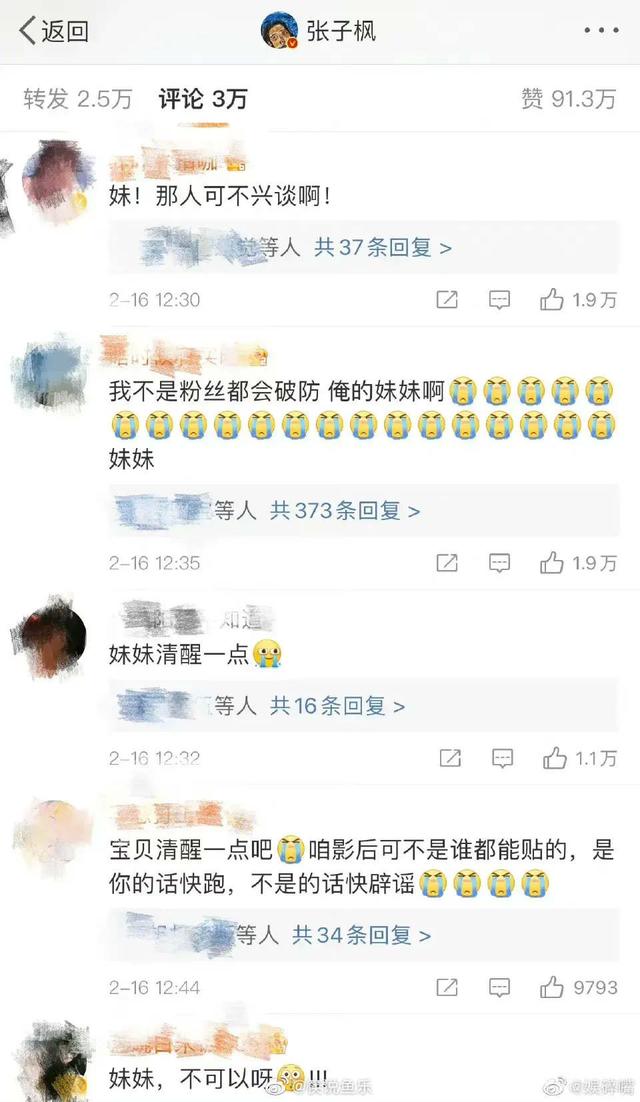
Task: Reply to the 妹妹清醒一点 comment
Action: click(502, 758)
